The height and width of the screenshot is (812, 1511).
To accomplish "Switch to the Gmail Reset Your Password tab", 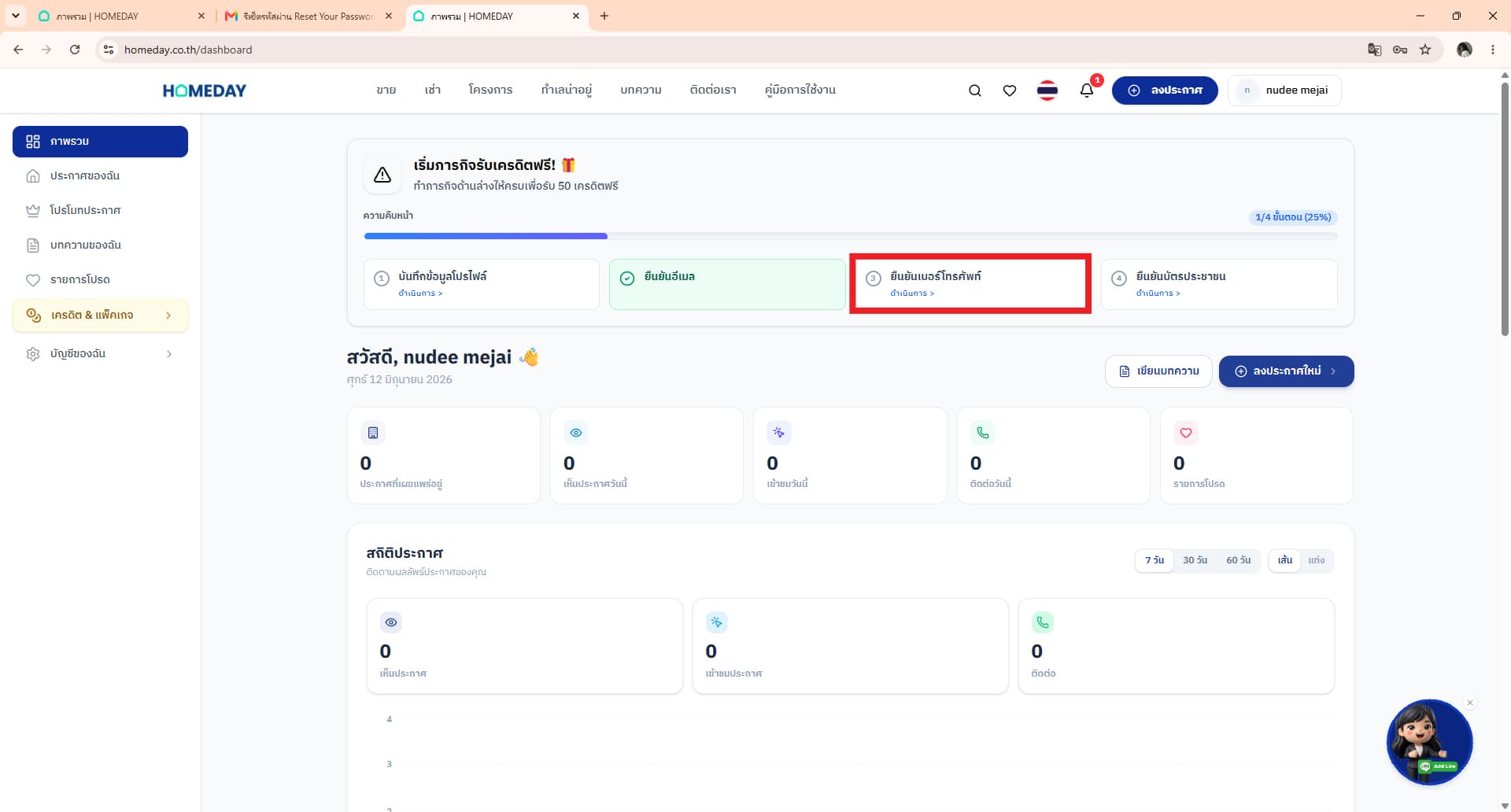I will tap(308, 16).
